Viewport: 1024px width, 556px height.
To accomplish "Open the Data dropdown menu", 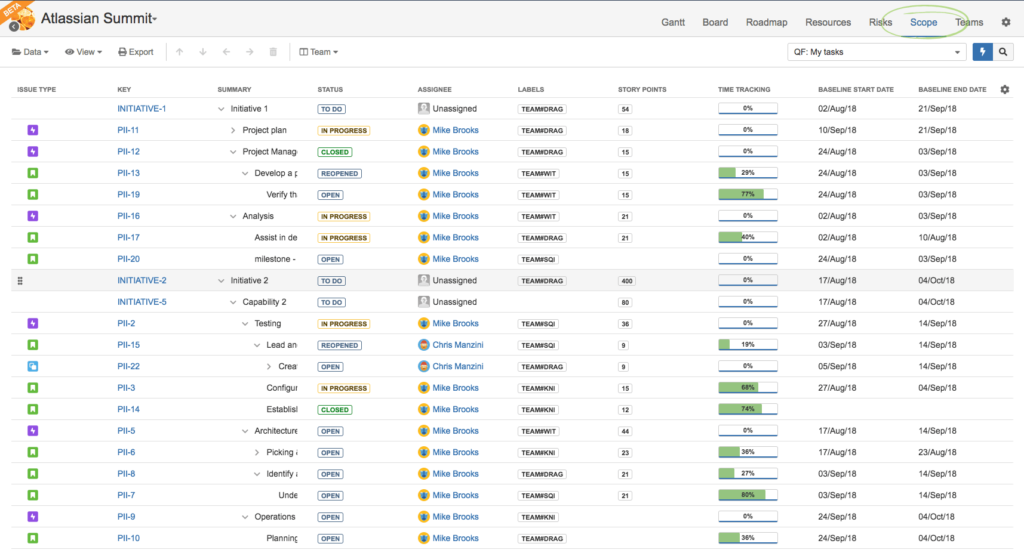I will click(30, 52).
